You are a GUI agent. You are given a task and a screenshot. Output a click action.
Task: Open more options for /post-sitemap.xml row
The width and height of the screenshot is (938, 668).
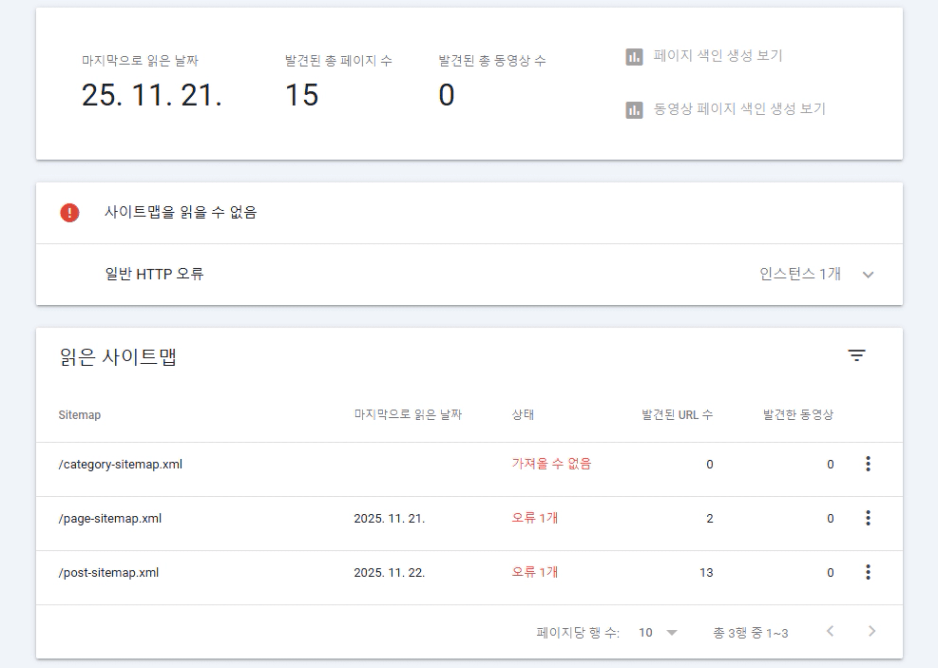pos(868,572)
